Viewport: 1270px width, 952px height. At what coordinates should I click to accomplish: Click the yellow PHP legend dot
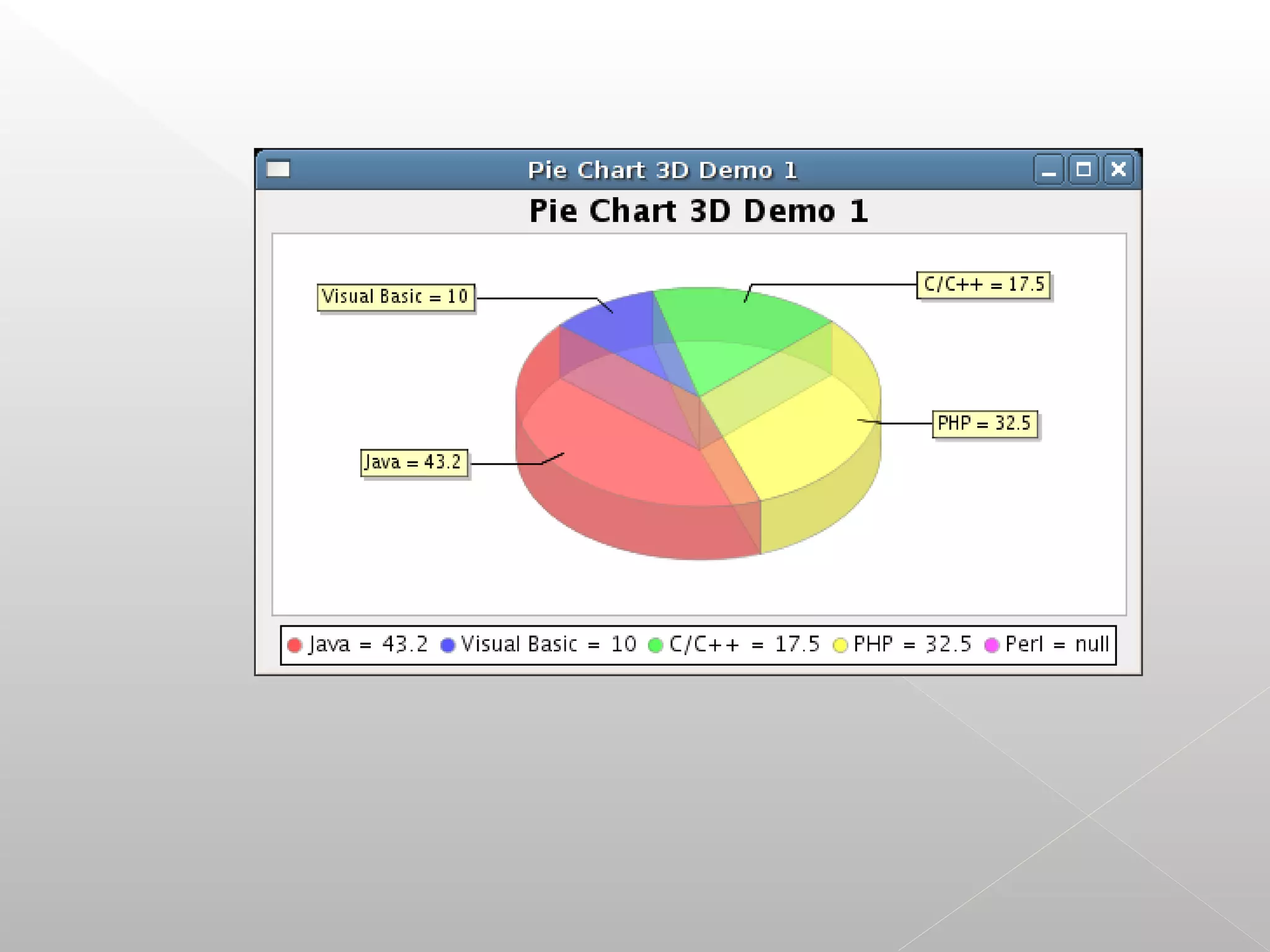840,645
